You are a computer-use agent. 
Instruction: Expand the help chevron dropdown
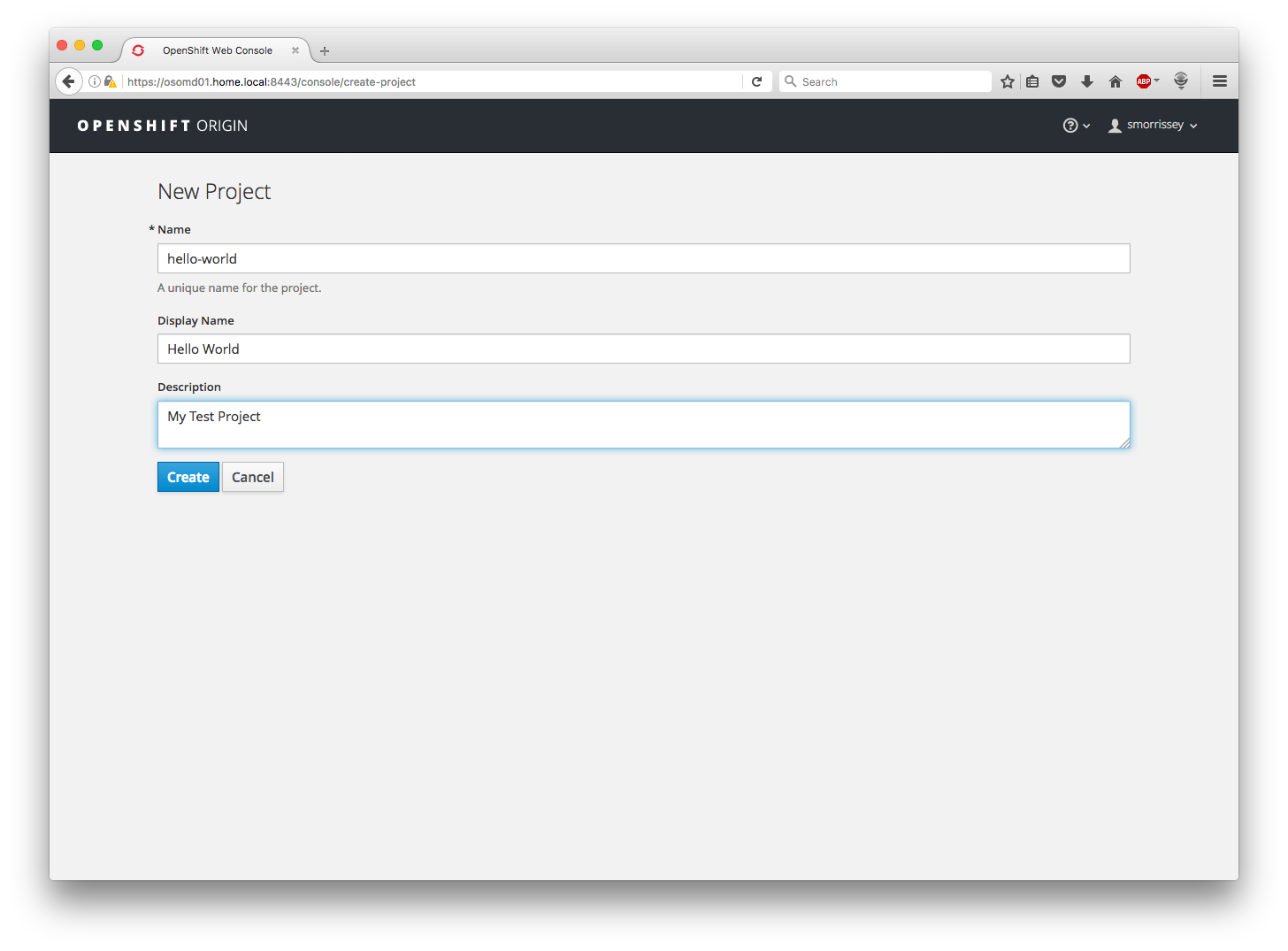(1085, 127)
